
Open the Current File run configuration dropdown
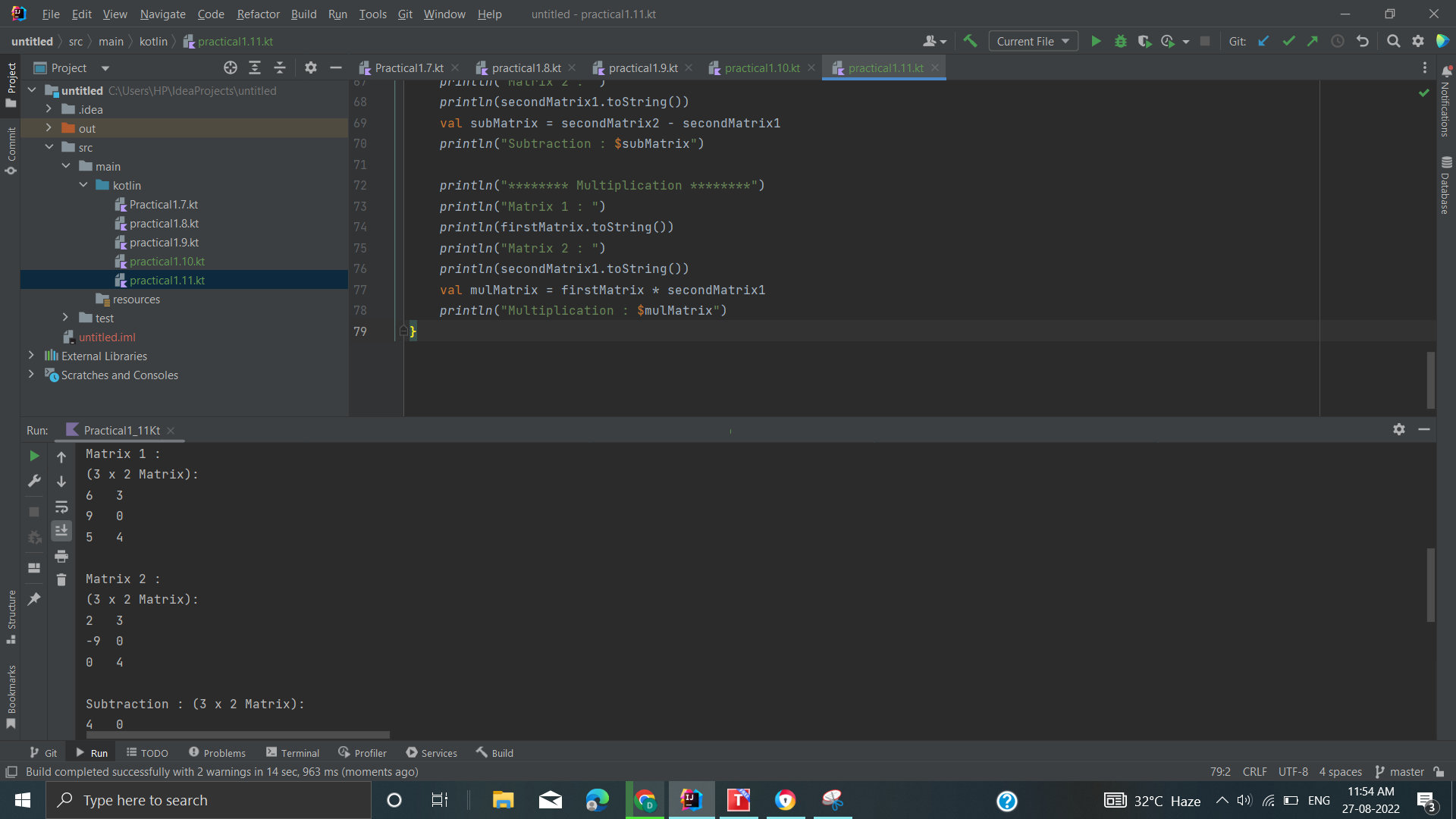1033,41
